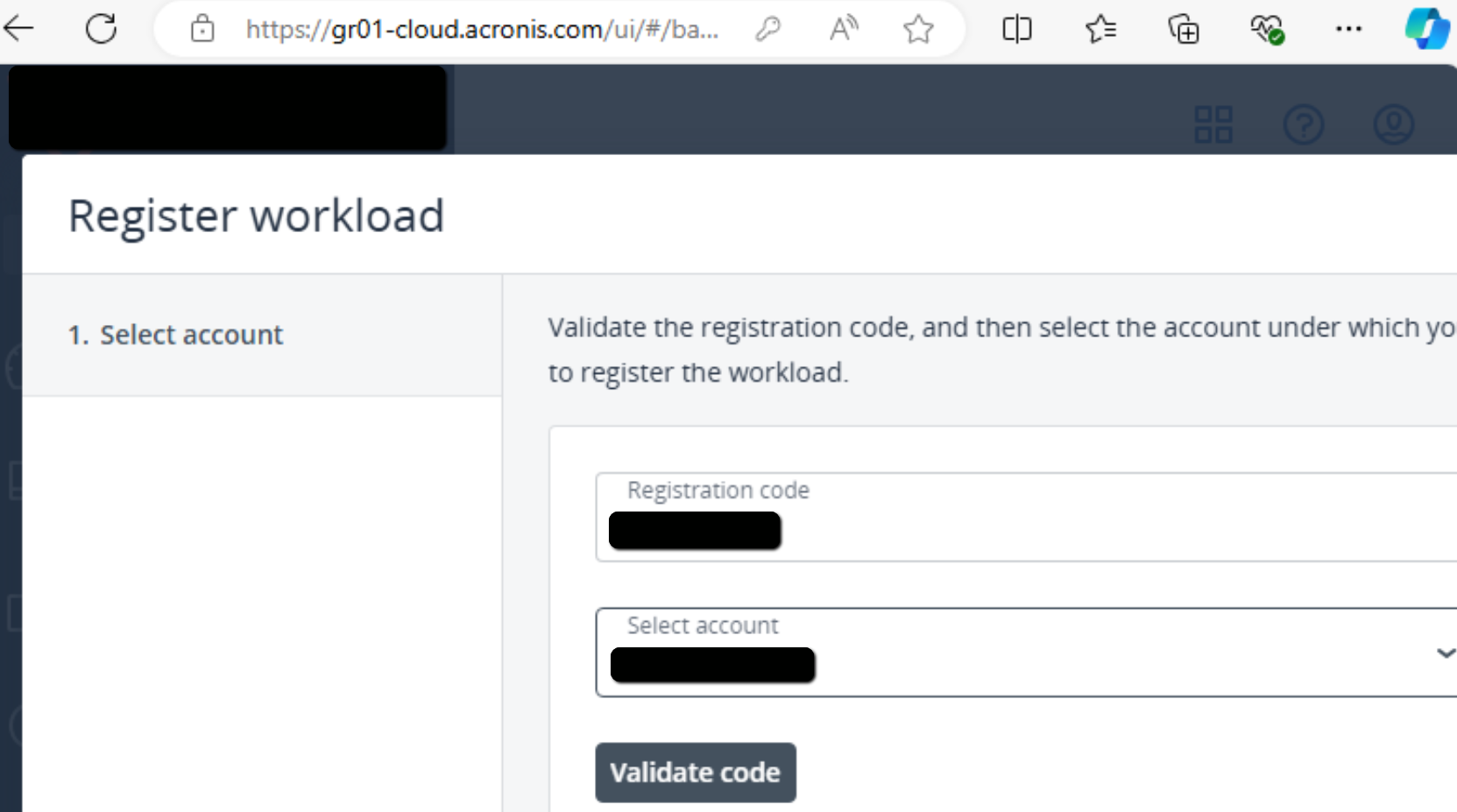The width and height of the screenshot is (1457, 812).
Task: Open Browser essentials heart icon
Action: point(1267,29)
